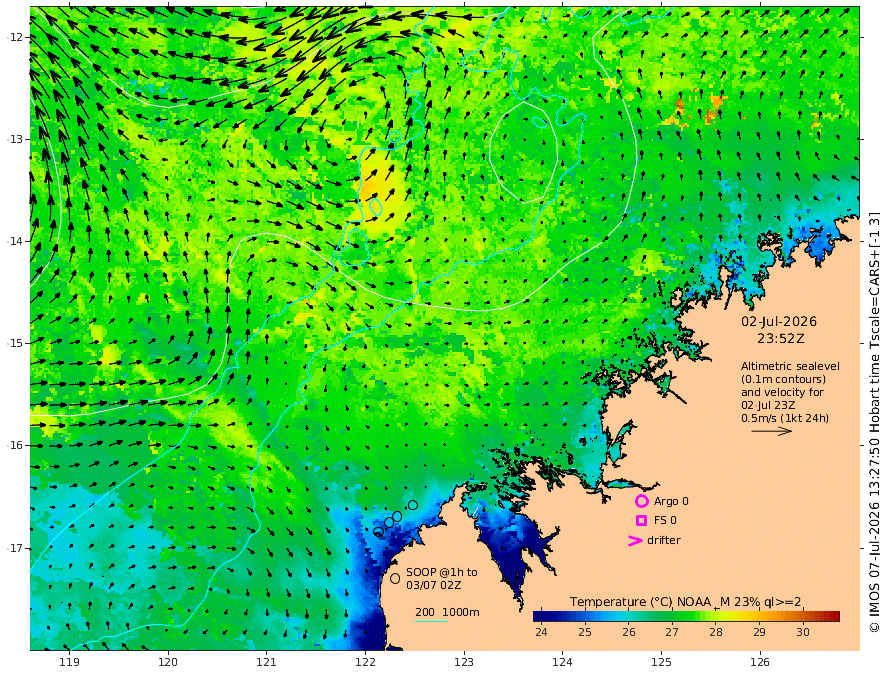Click latitude axis label -17
880x680 pixels.
15,548
